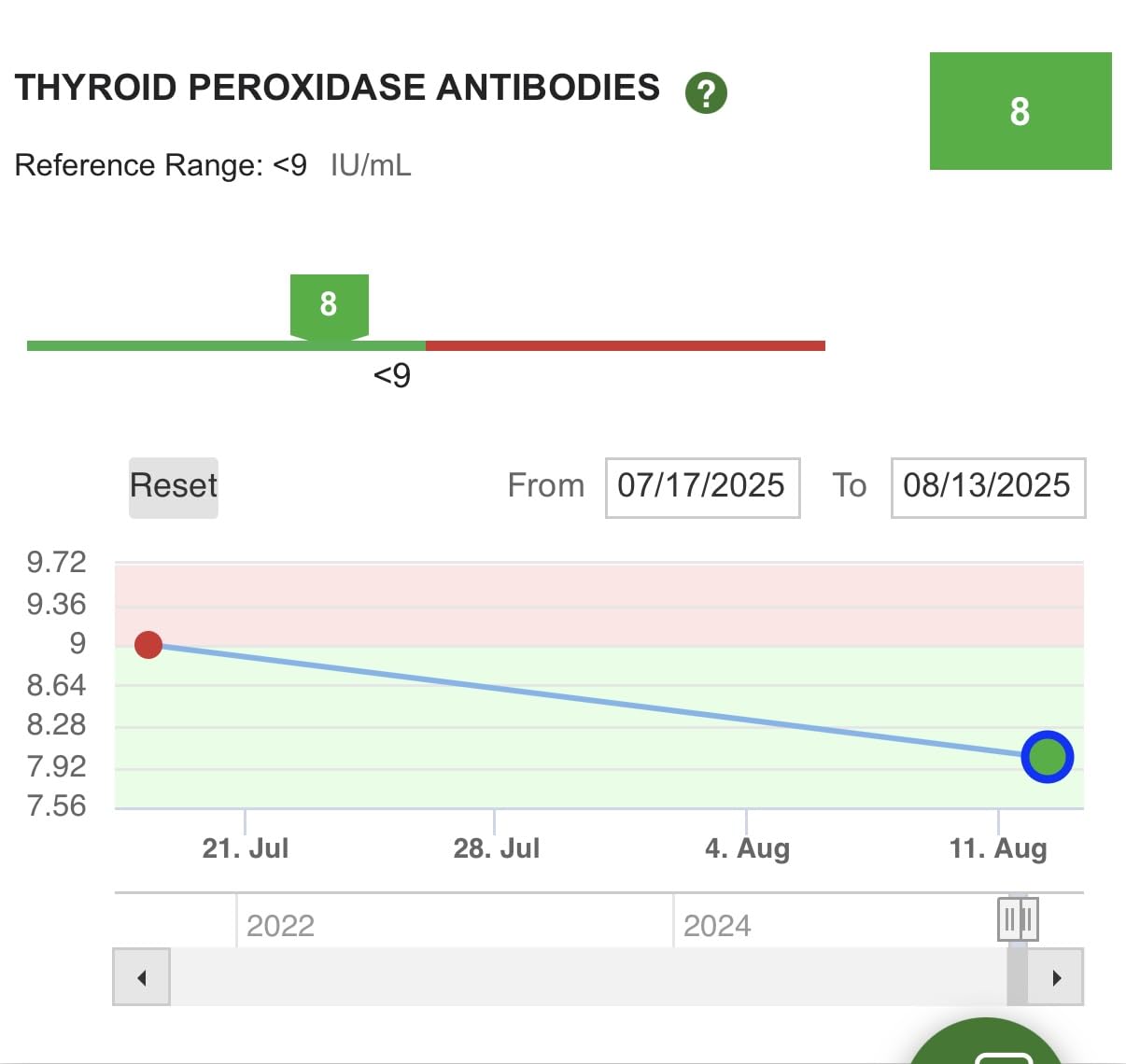Image resolution: width=1126 pixels, height=1064 pixels.
Task: Click the green question mark help icon
Action: point(706,92)
